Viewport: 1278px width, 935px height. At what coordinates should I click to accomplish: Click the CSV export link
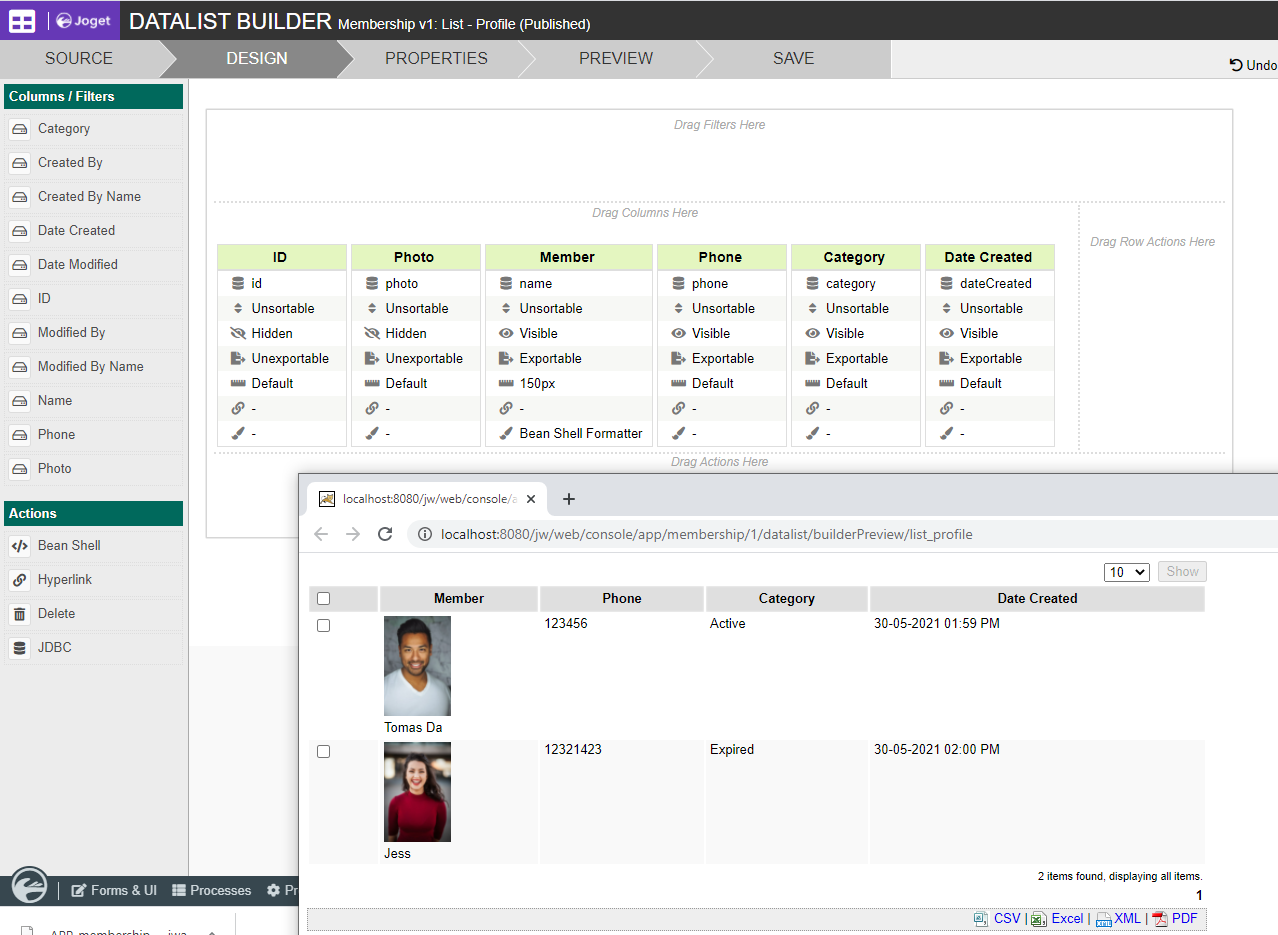click(x=1006, y=919)
